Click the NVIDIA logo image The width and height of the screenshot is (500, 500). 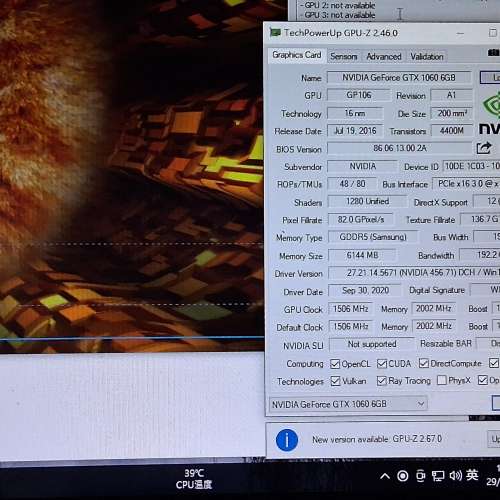pos(491,113)
